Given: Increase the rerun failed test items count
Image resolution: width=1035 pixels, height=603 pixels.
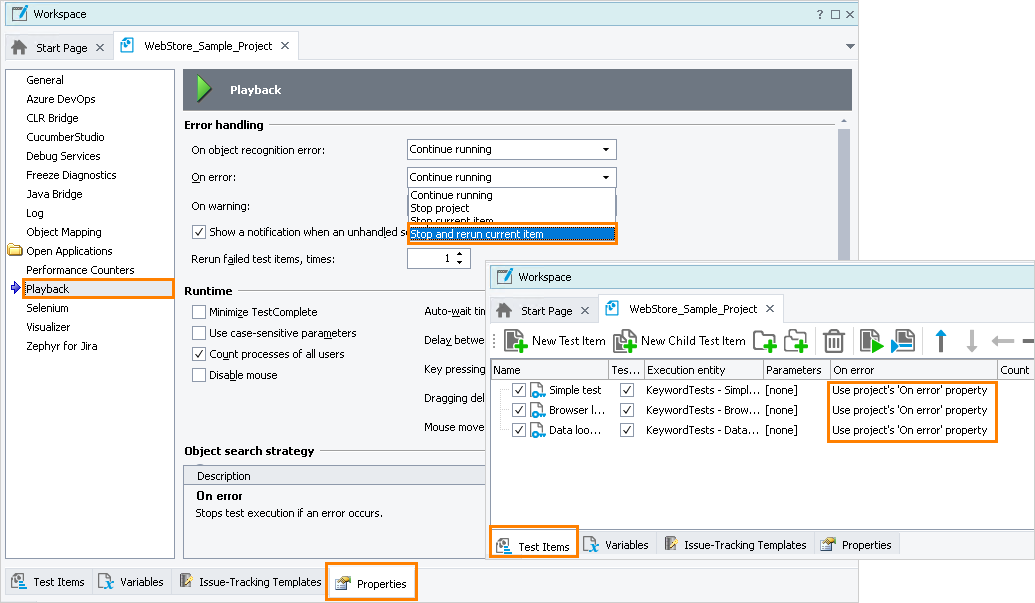Looking at the screenshot, I should 460,254.
